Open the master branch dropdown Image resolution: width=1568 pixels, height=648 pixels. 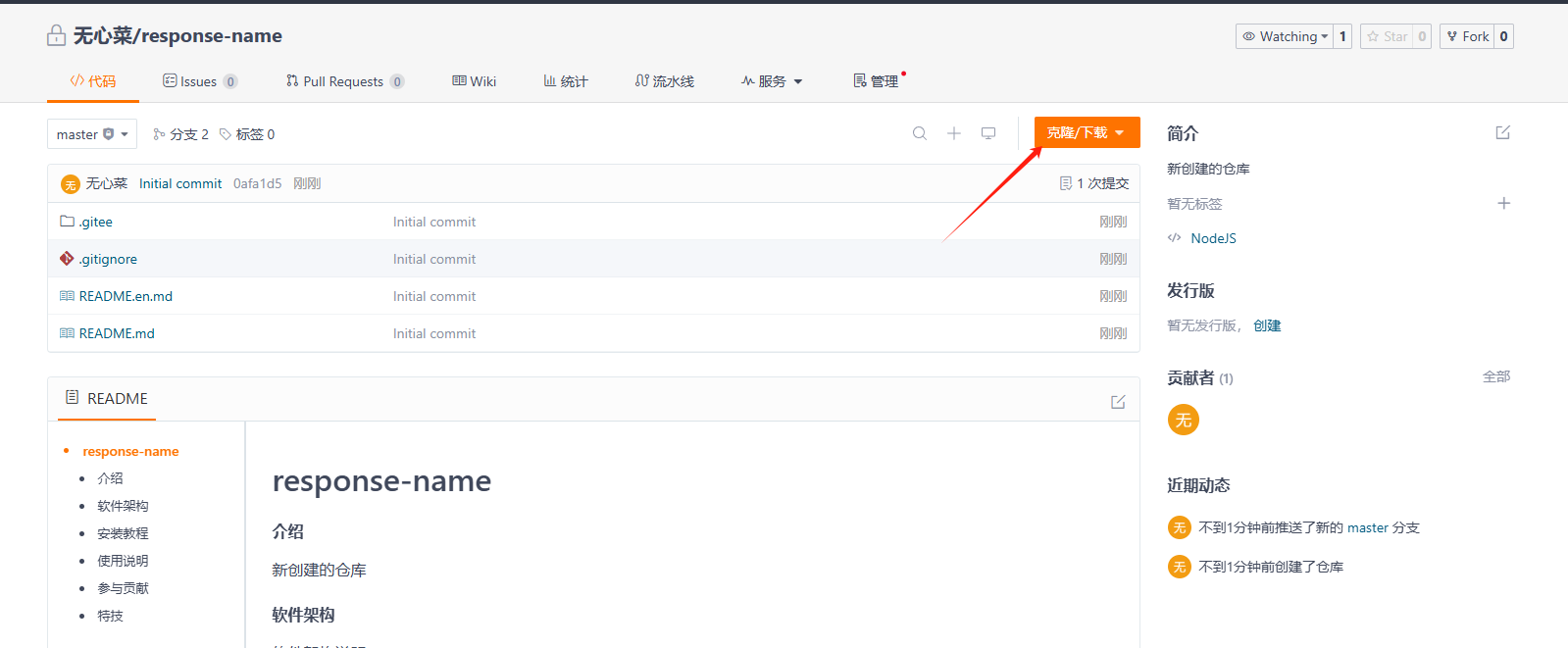coord(92,134)
